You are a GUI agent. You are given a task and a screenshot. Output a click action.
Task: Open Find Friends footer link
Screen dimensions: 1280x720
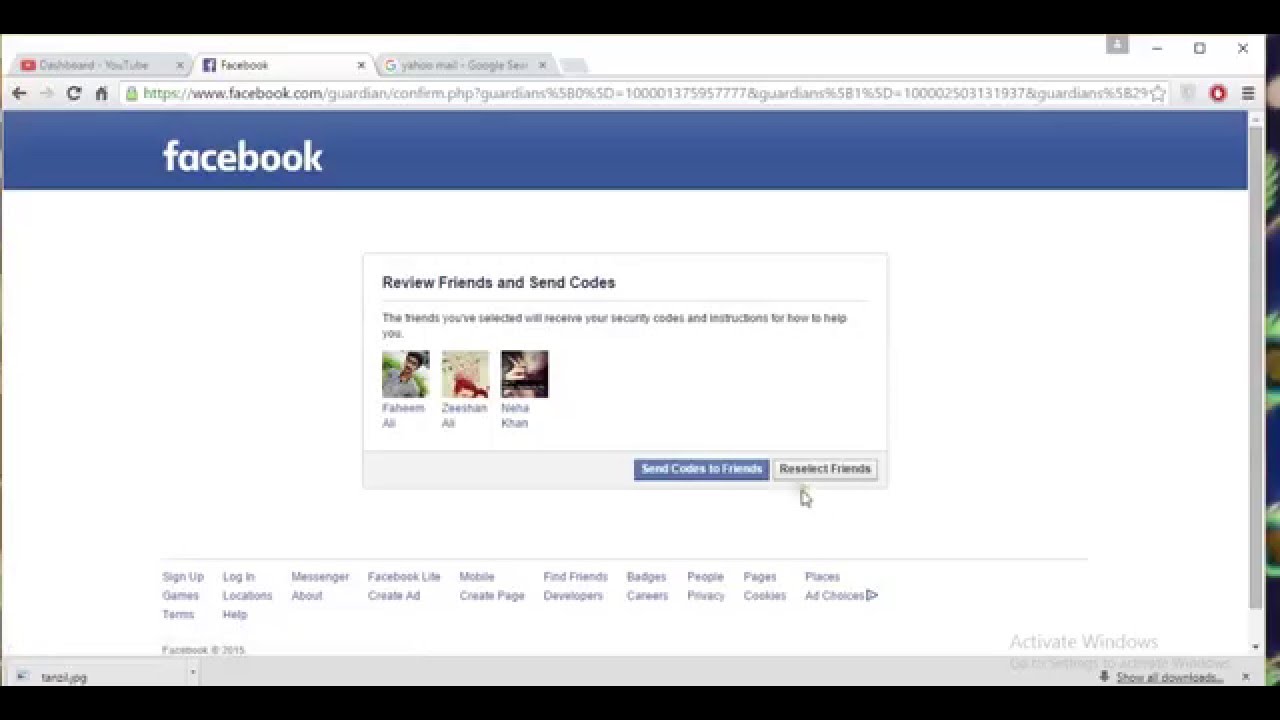pyautogui.click(x=575, y=577)
